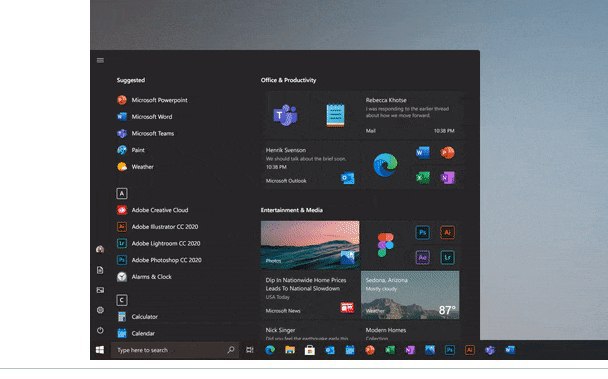Image resolution: width=608 pixels, height=379 pixels.
Task: Open Calculator from app list
Action: (137, 317)
